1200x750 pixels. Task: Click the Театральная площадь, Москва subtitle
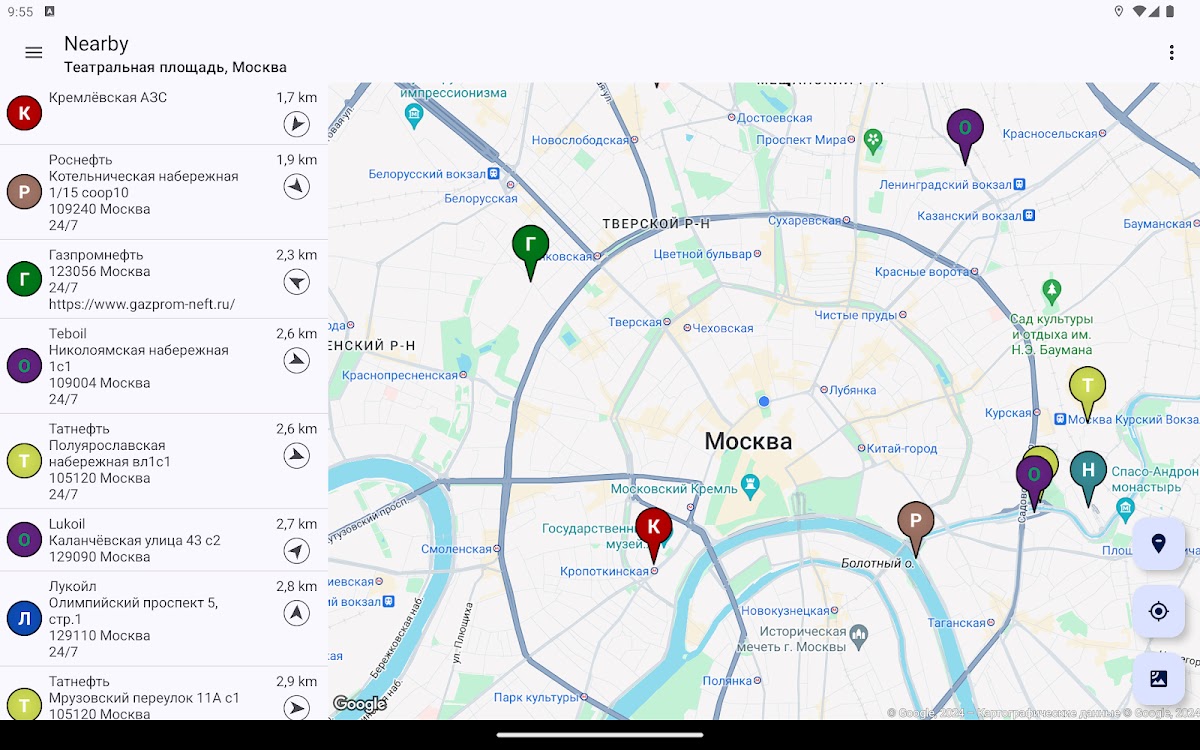coord(175,68)
